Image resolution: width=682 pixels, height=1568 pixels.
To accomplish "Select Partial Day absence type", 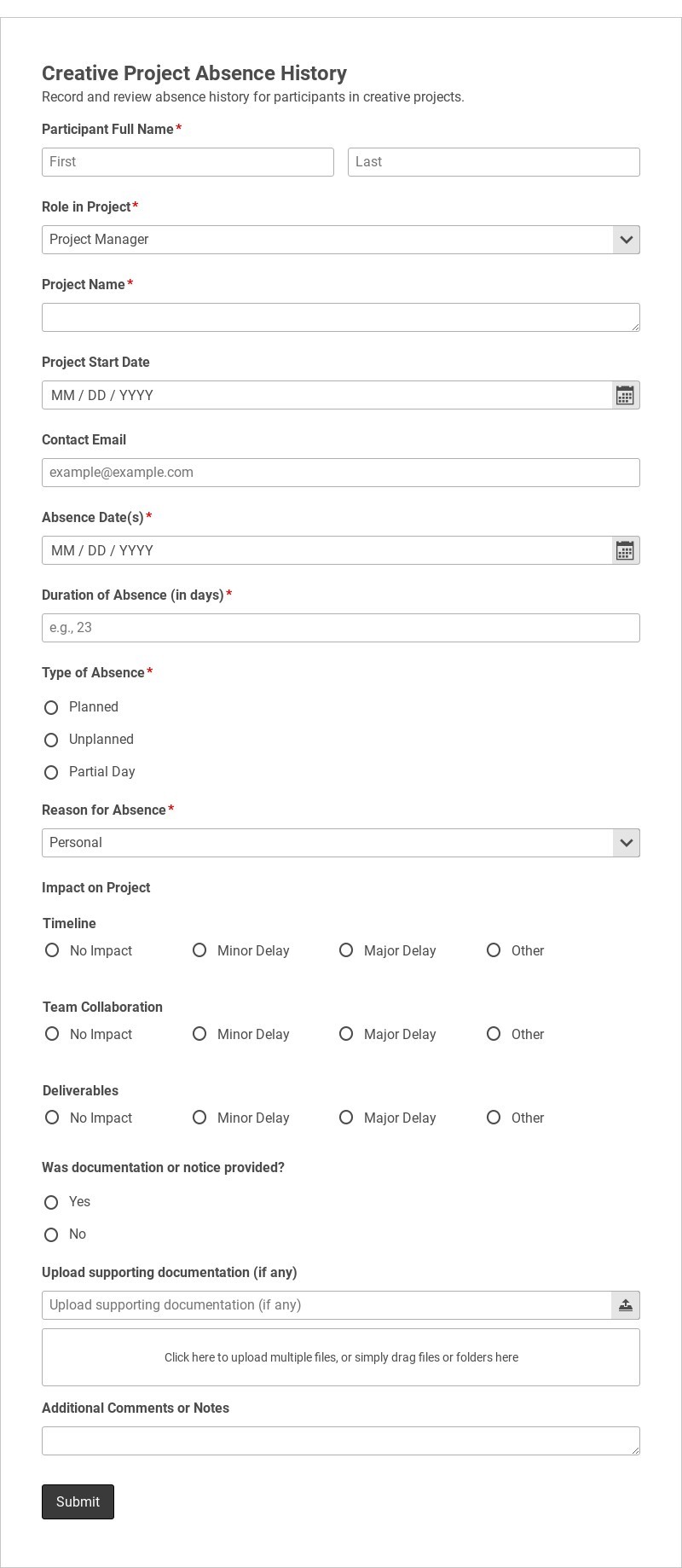I will click(x=51, y=772).
